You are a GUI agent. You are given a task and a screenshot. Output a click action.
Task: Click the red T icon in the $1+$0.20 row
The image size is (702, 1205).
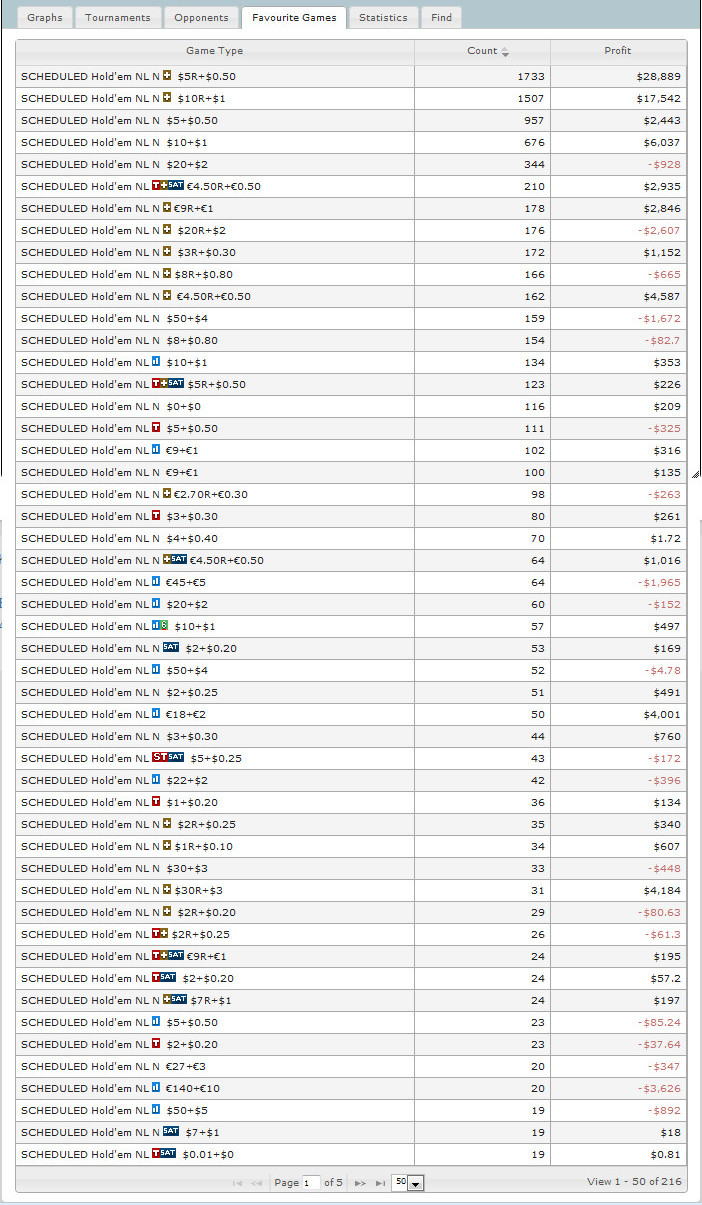pos(156,802)
